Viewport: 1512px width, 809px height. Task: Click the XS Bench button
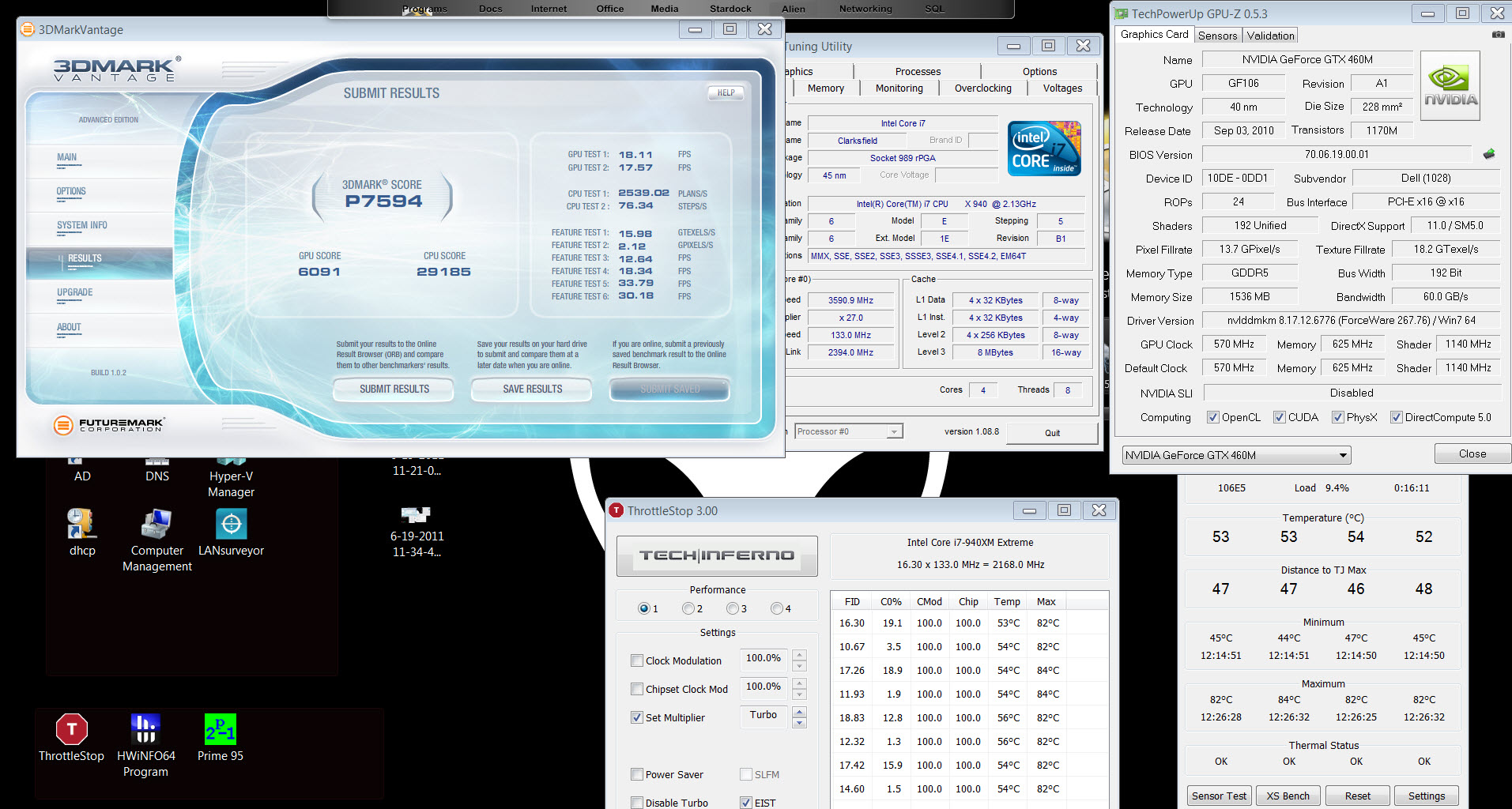1288,796
